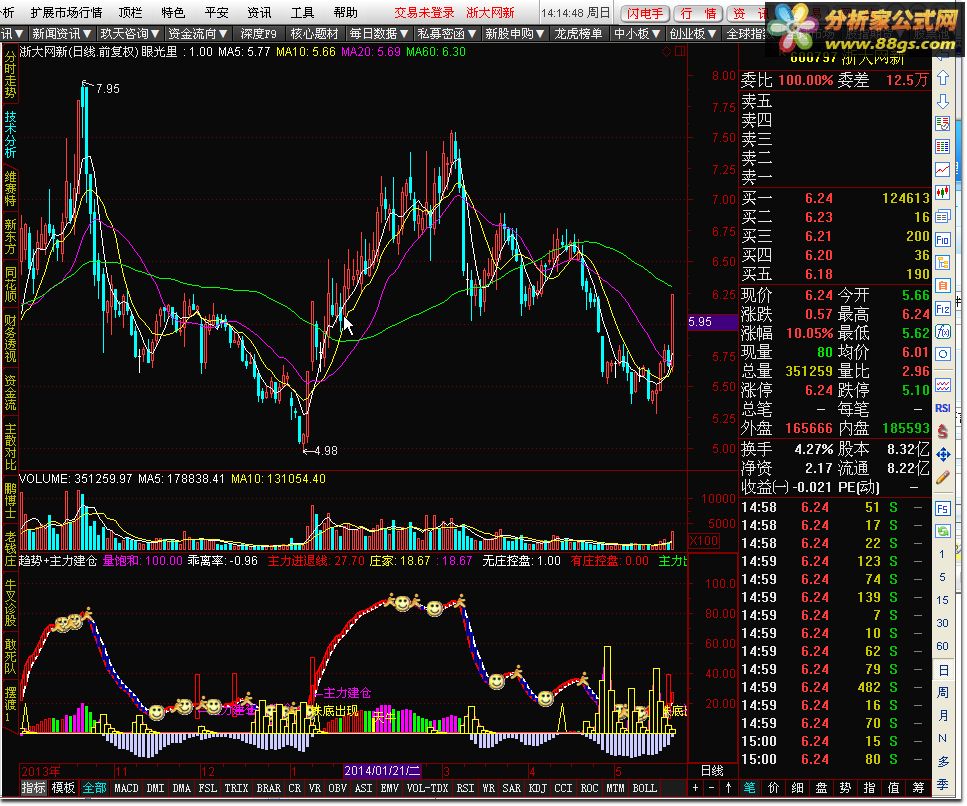The width and height of the screenshot is (967, 806).
Task: Open the 工具 menu
Action: (x=302, y=12)
